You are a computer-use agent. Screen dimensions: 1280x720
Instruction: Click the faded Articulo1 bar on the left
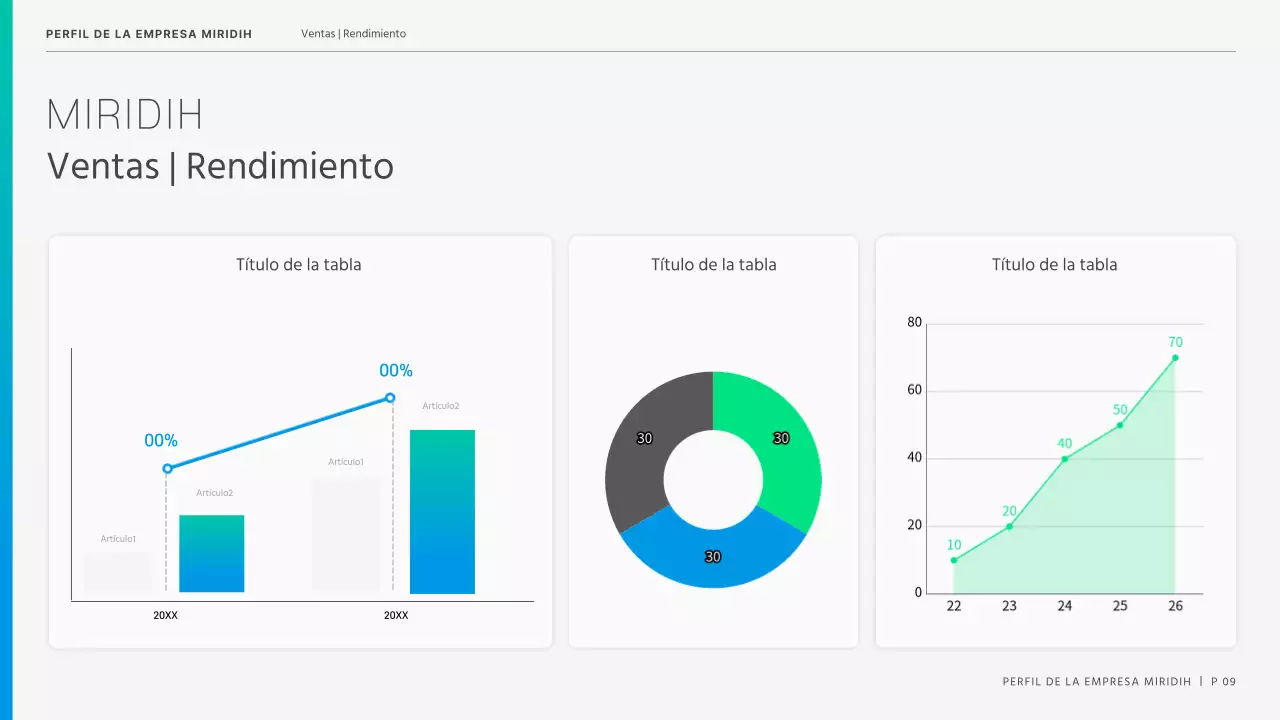pyautogui.click(x=119, y=570)
